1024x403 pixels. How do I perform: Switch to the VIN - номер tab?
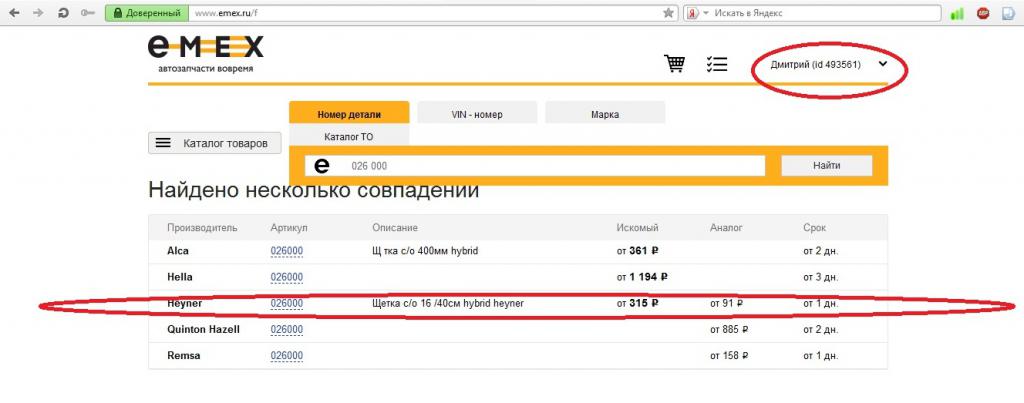tap(477, 114)
